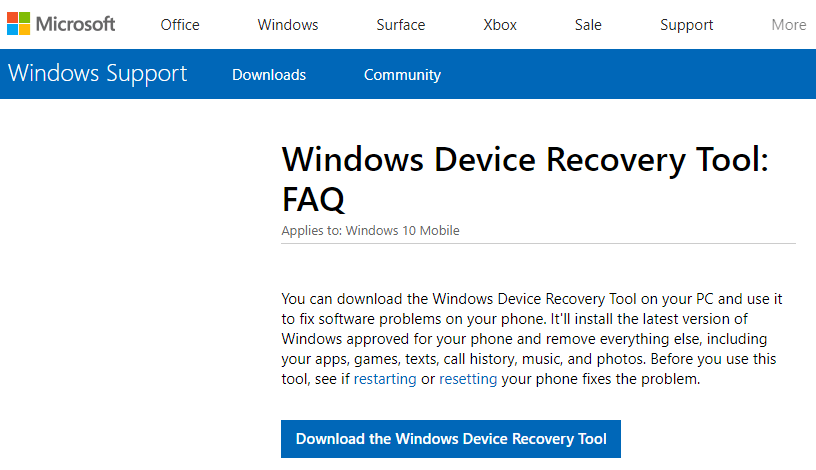Switch to the Downloads tab

(269, 74)
